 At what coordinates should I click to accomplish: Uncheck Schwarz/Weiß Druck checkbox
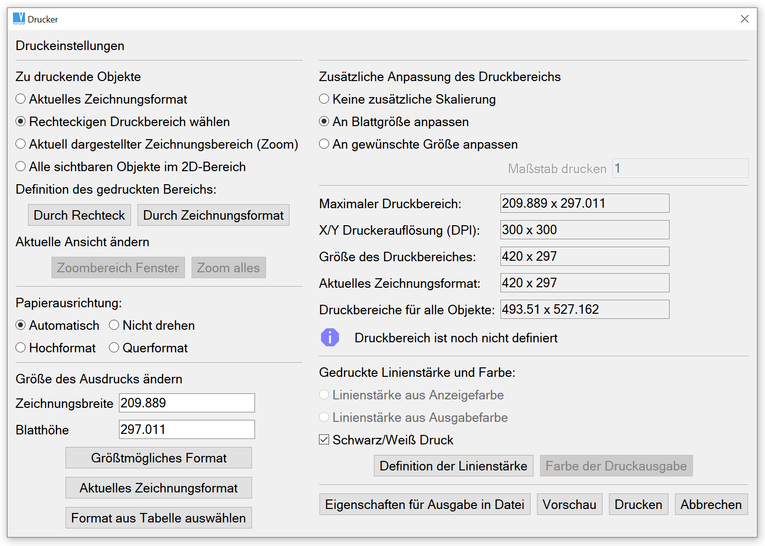324,440
